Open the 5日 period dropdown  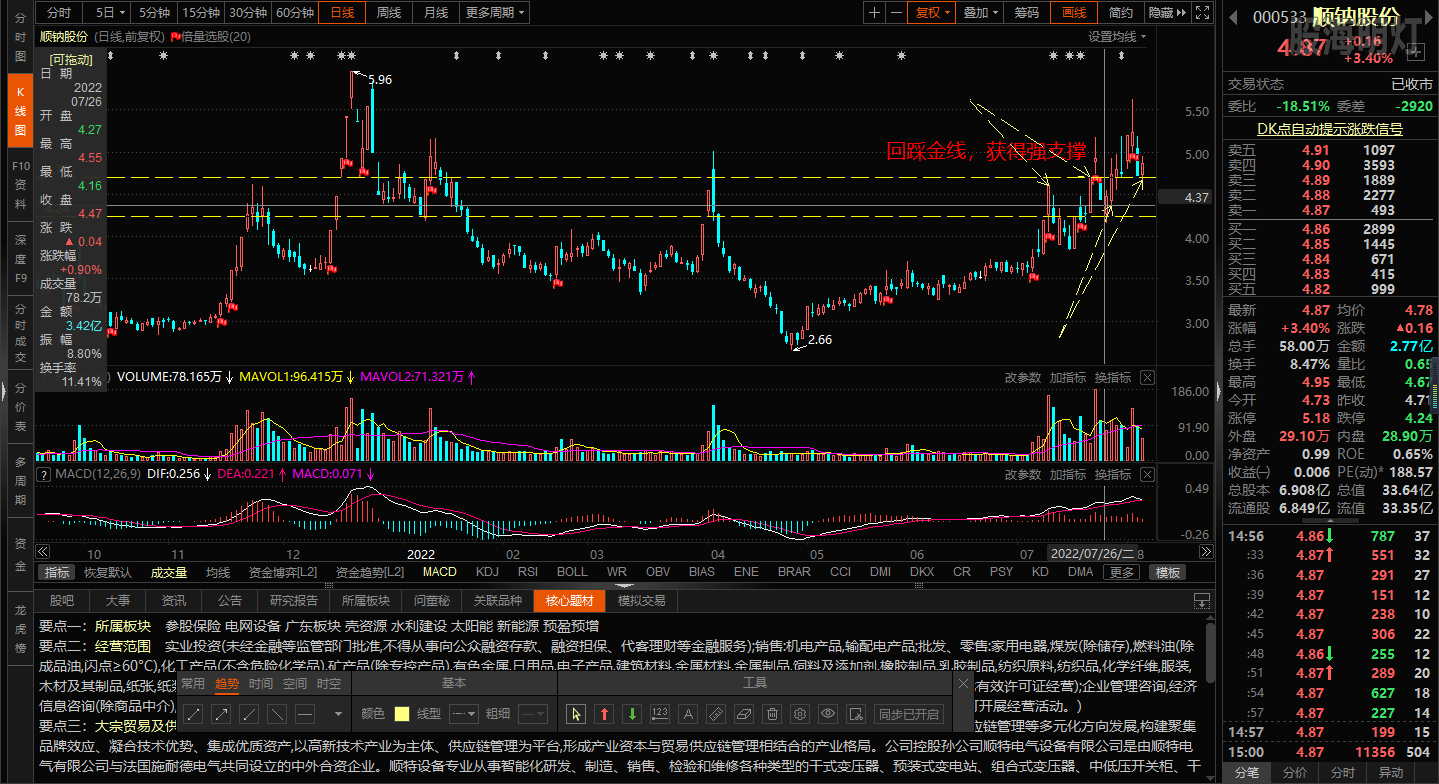click(x=111, y=12)
